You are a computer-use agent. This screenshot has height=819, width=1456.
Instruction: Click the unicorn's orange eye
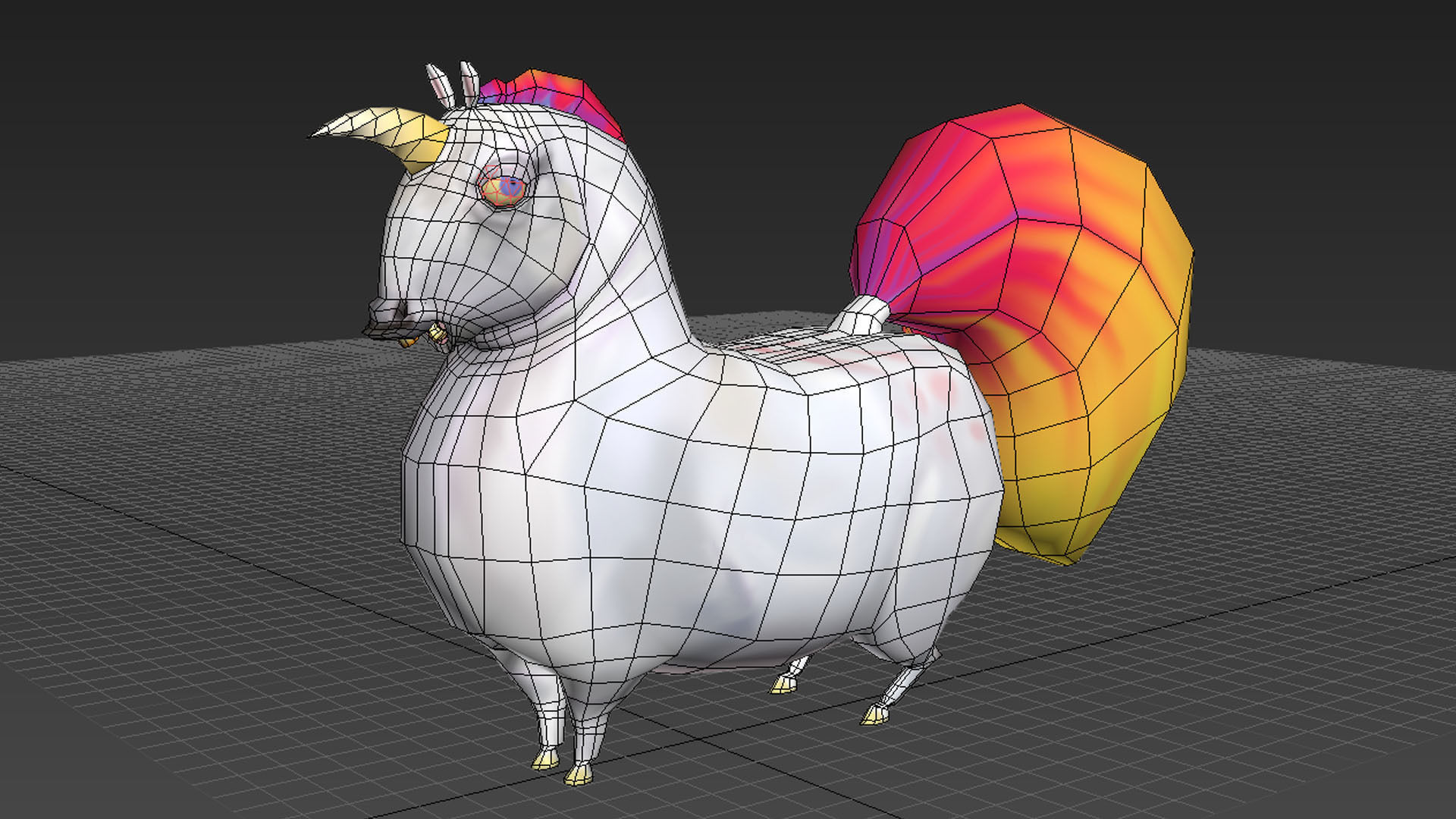coord(503,190)
